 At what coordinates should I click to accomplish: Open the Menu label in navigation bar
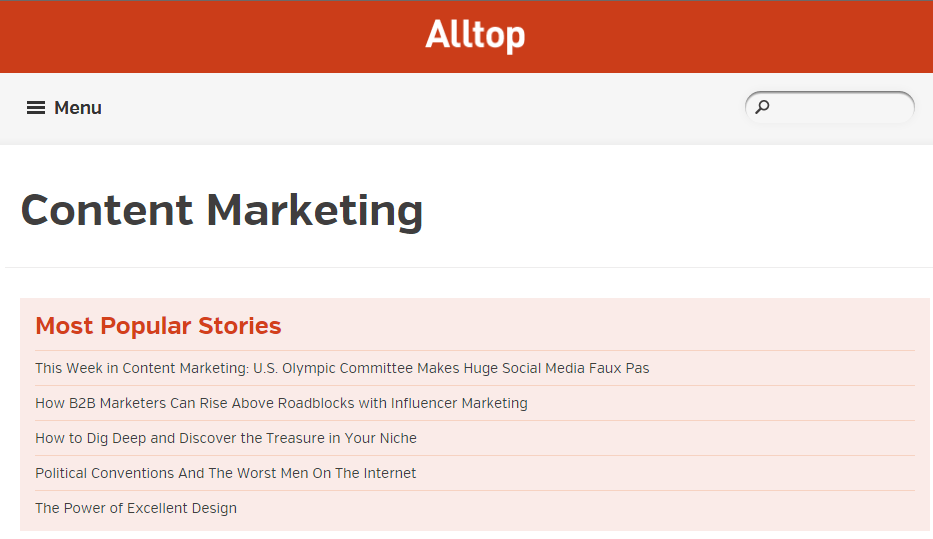(78, 108)
